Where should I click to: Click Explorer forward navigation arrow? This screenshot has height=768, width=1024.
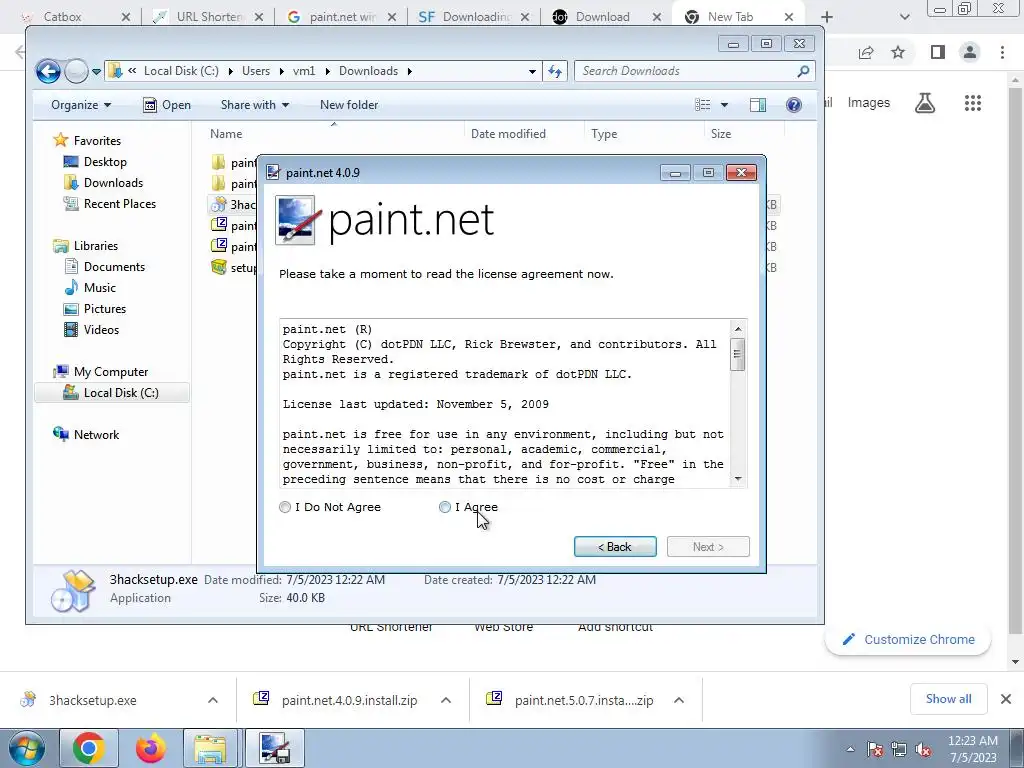tap(76, 71)
